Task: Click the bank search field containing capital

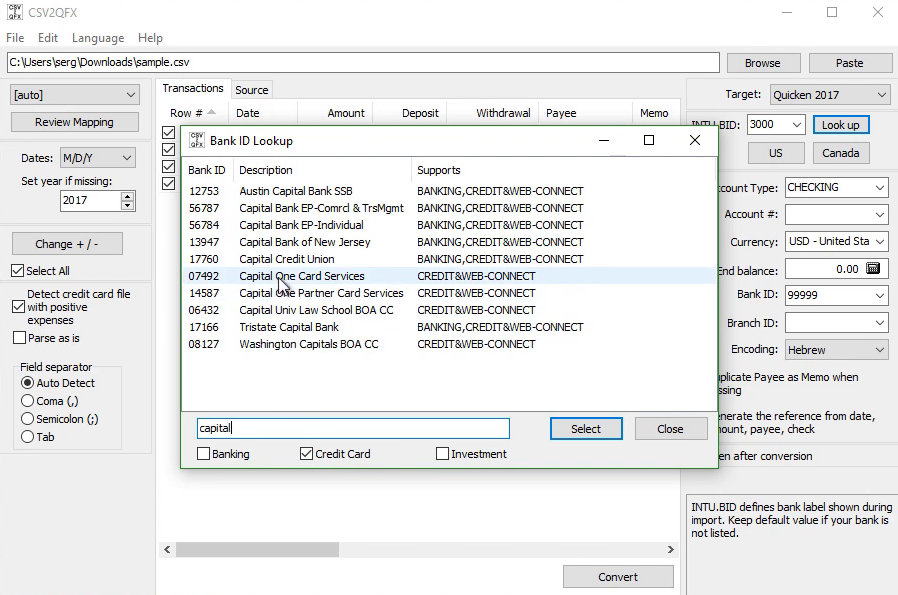Action: click(353, 428)
